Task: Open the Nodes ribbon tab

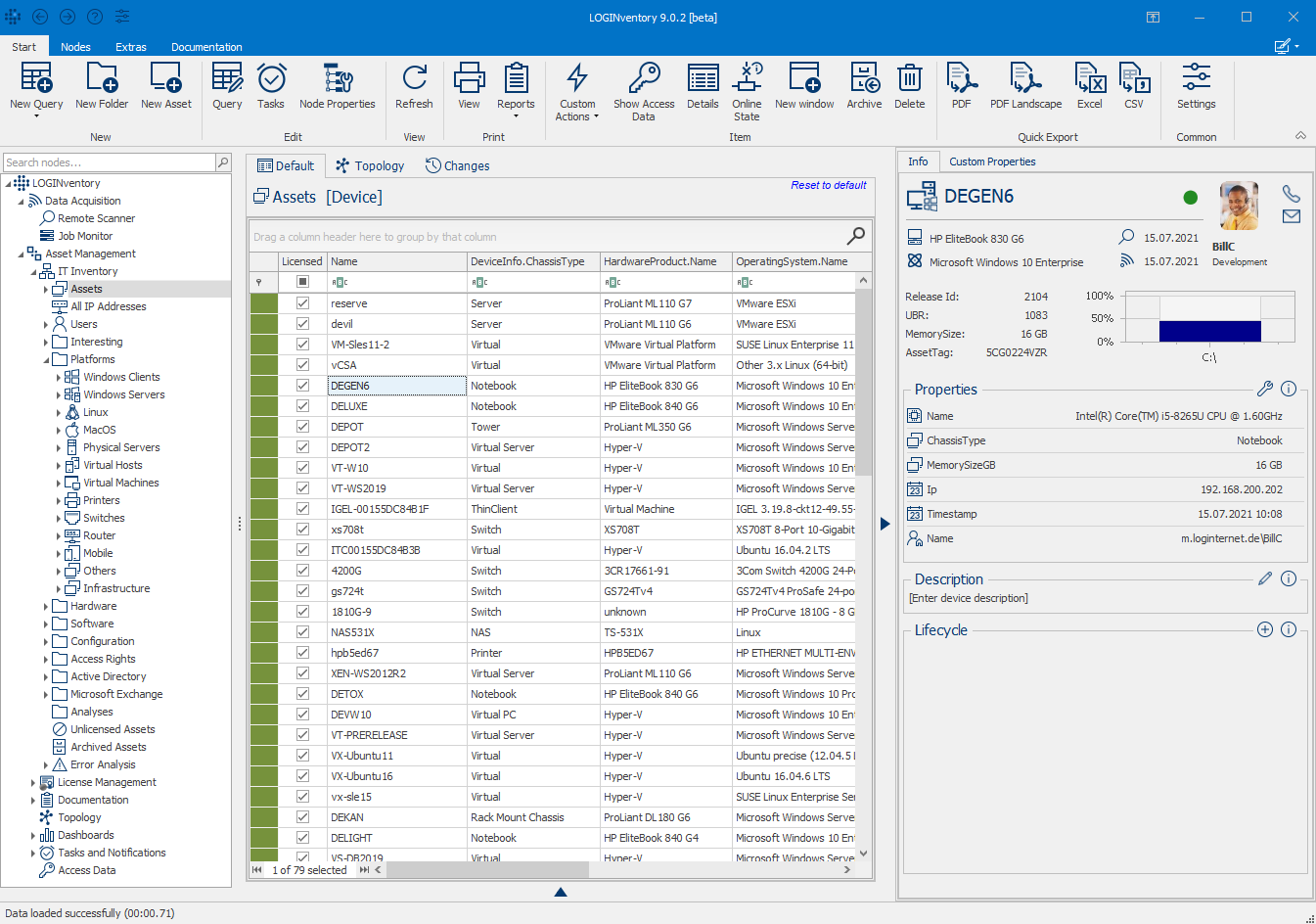Action: pyautogui.click(x=75, y=47)
